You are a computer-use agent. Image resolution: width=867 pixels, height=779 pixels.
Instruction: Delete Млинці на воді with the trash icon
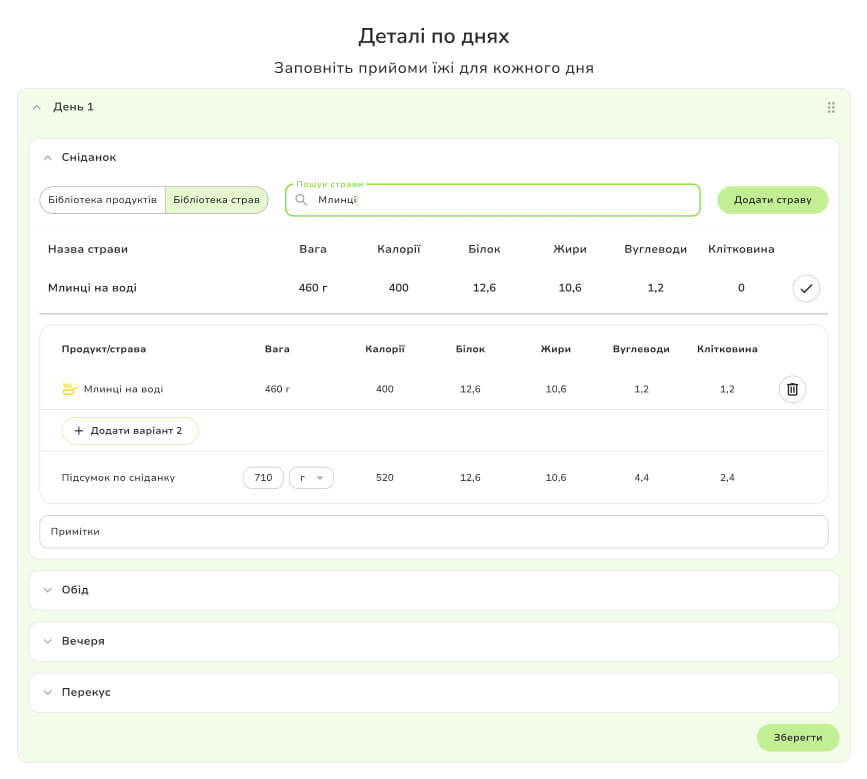(792, 389)
